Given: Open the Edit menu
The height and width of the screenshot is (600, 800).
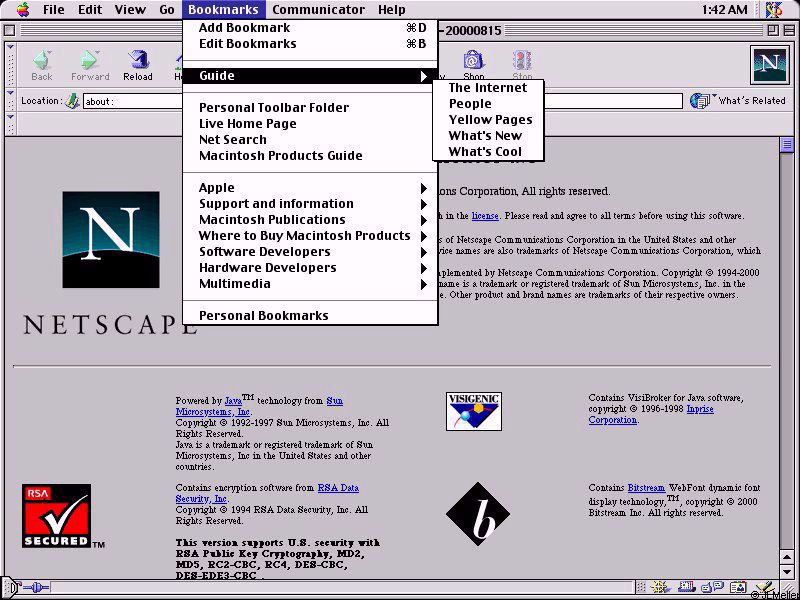Looking at the screenshot, I should click(x=90, y=10).
